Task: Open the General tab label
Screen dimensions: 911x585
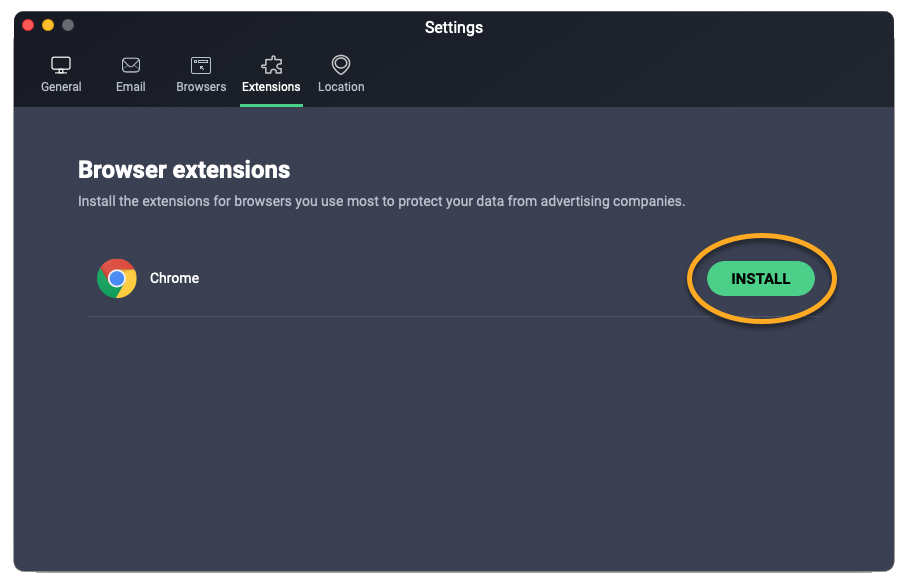Action: point(61,87)
